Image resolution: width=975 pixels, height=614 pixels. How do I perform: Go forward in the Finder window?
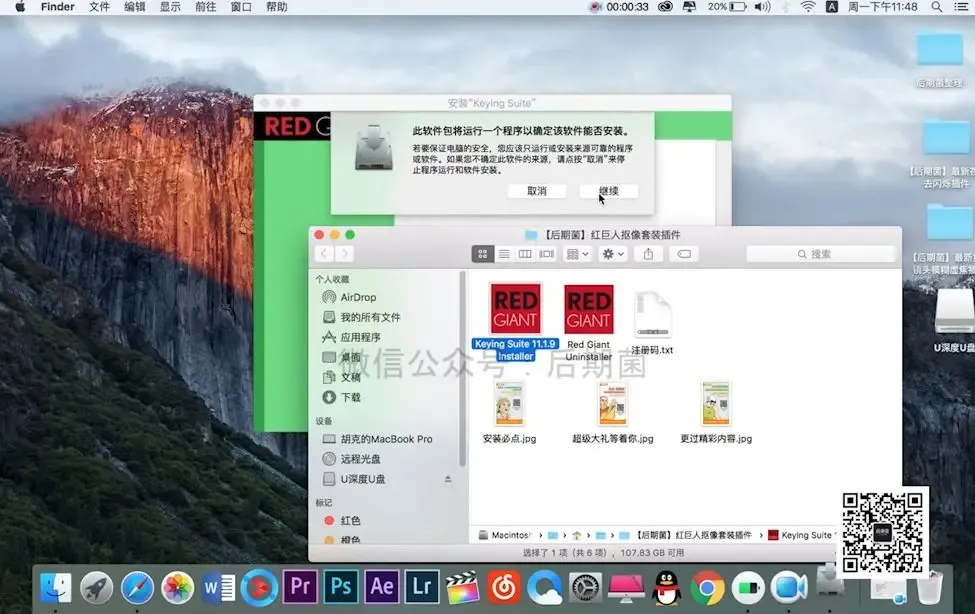point(344,254)
